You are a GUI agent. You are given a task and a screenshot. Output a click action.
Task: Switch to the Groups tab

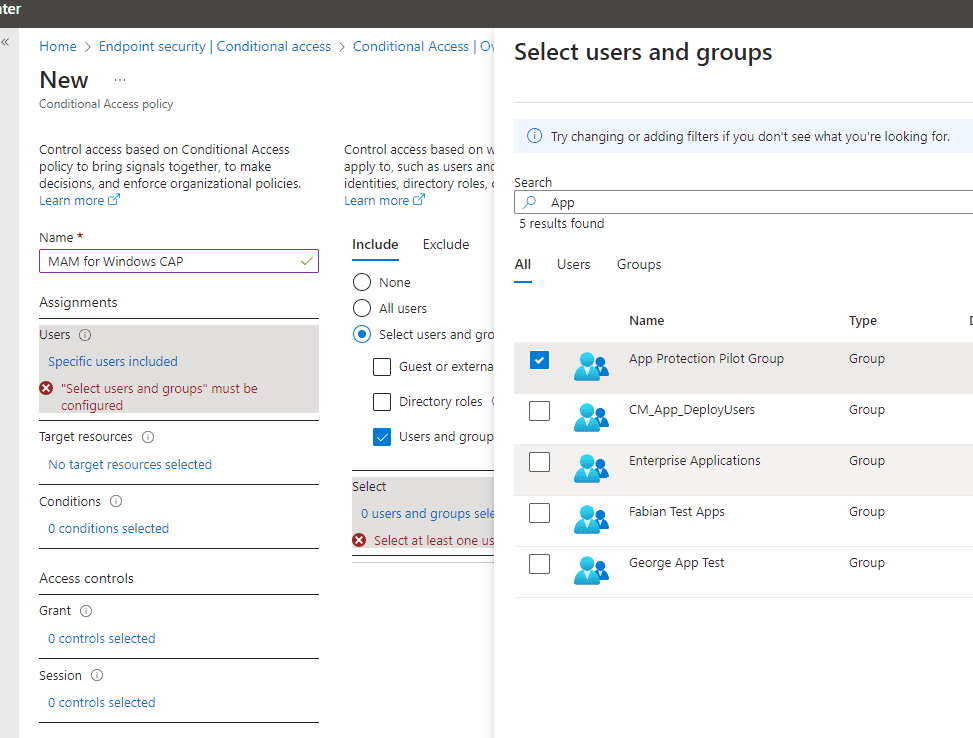pyautogui.click(x=639, y=265)
